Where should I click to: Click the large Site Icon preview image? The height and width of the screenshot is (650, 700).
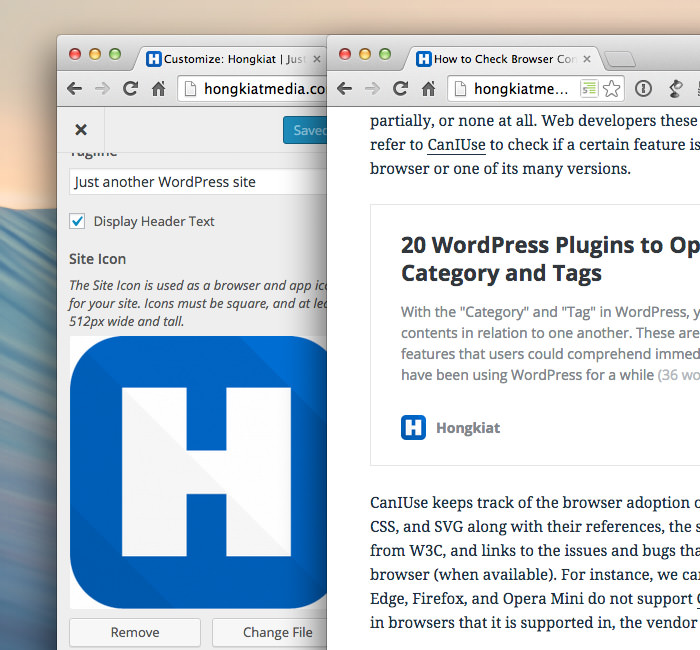coord(198,472)
